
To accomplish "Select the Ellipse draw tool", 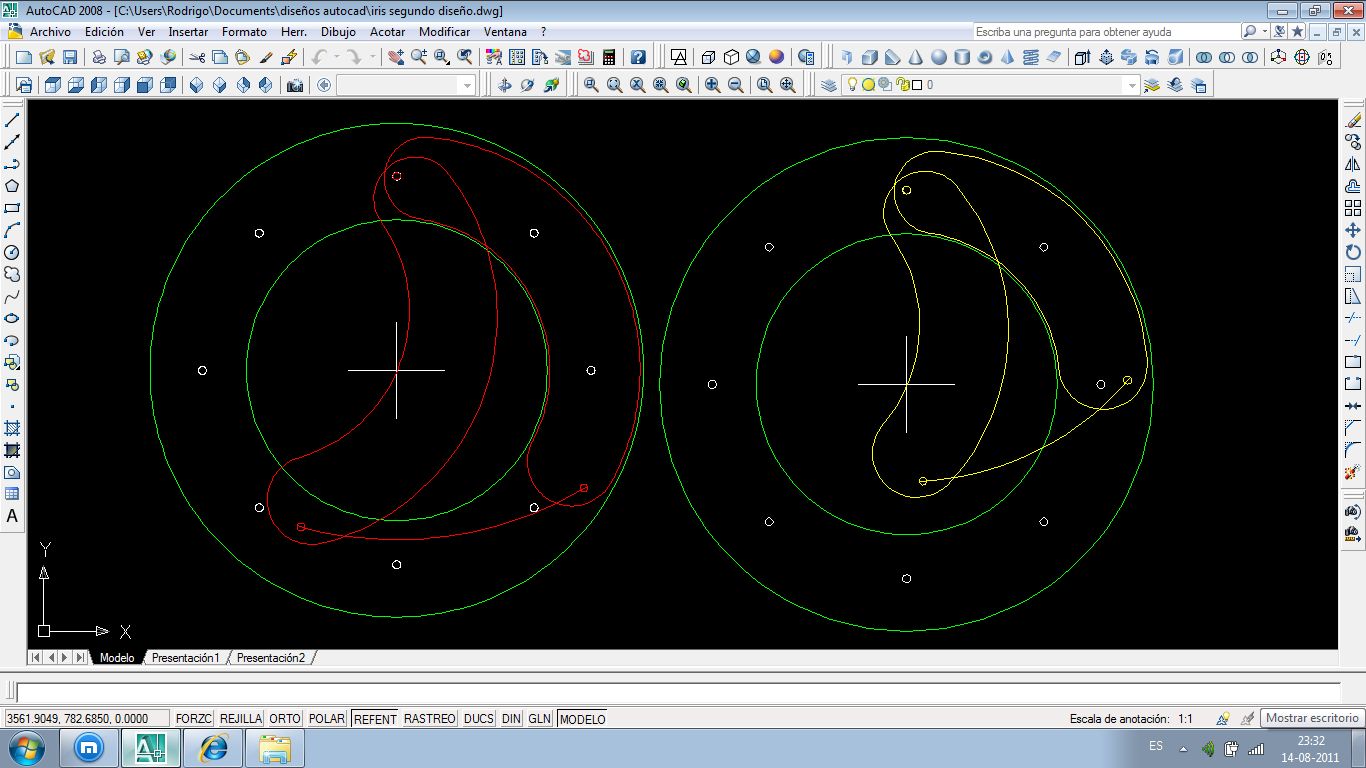I will tap(13, 318).
